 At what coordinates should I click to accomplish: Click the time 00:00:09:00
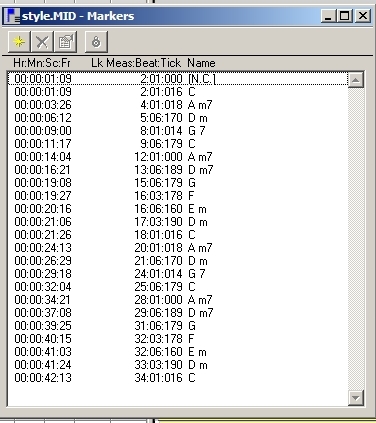click(43, 131)
